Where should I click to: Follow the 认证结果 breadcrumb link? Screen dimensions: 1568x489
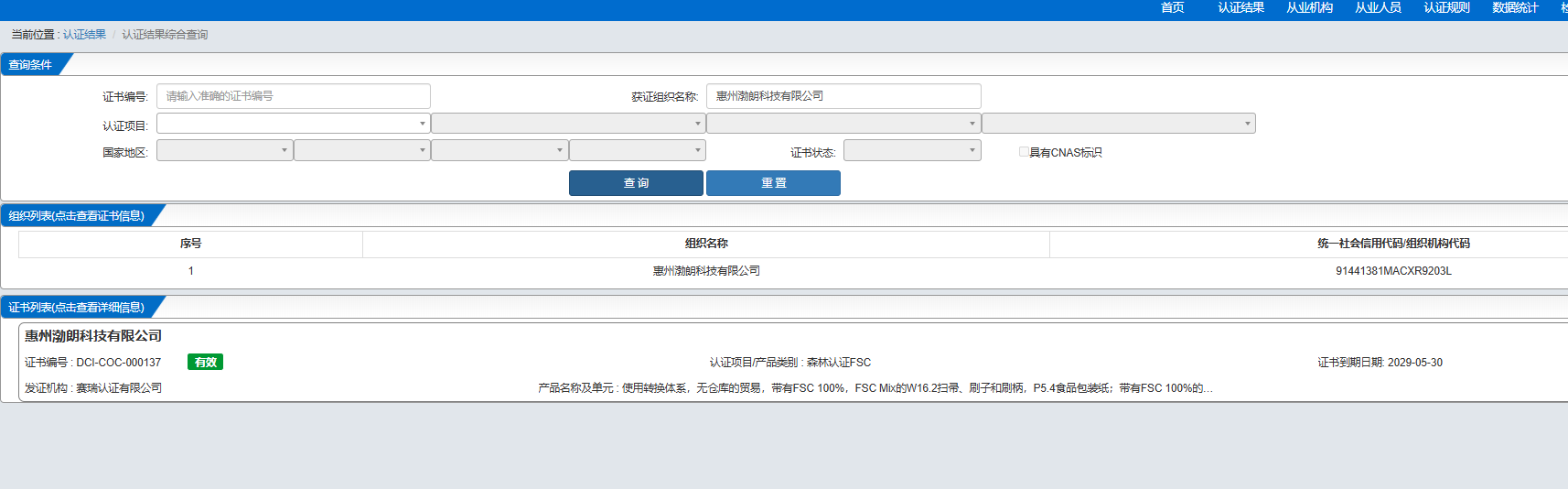click(84, 35)
